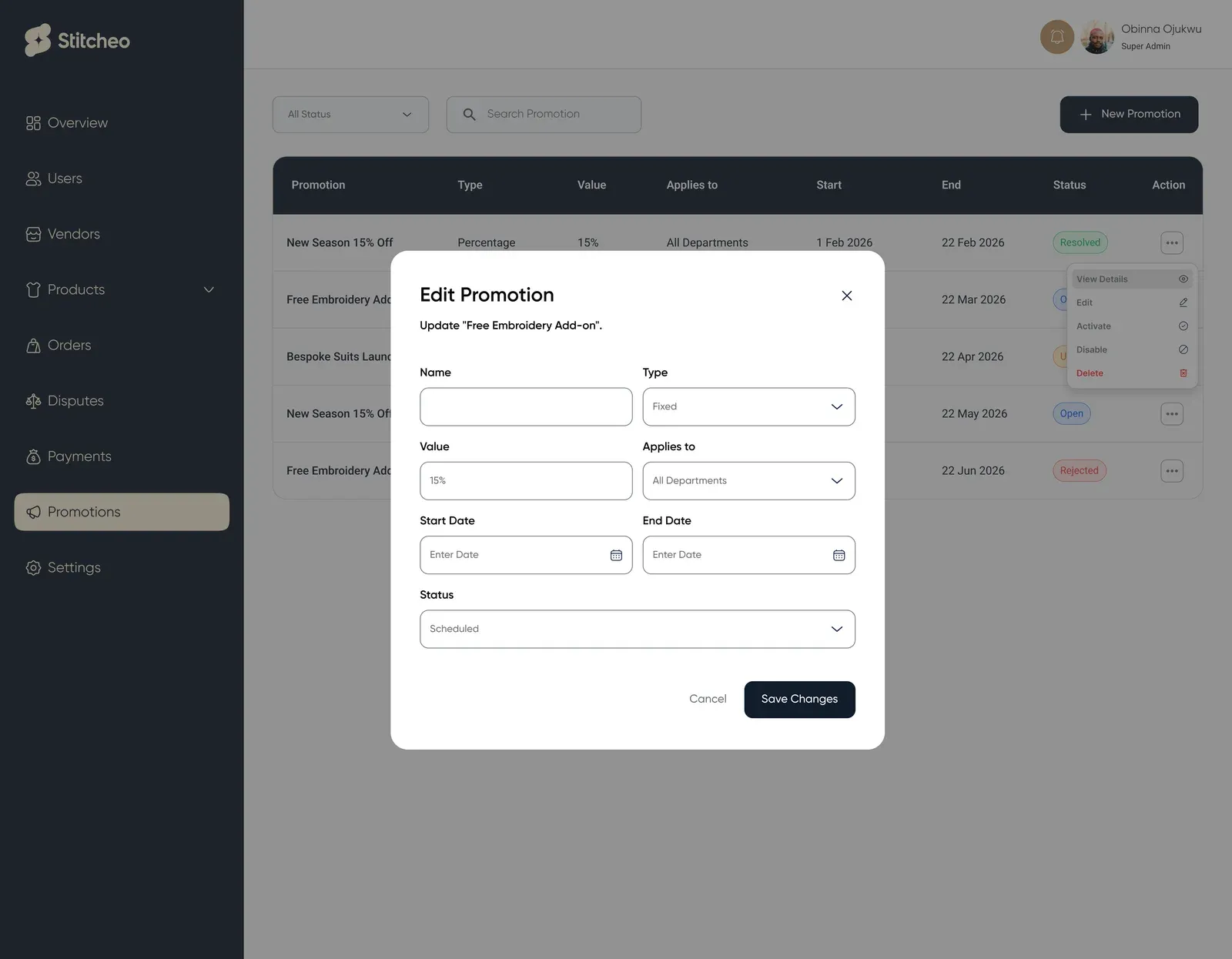Open action menu for New Season Resolved row

(x=1172, y=242)
